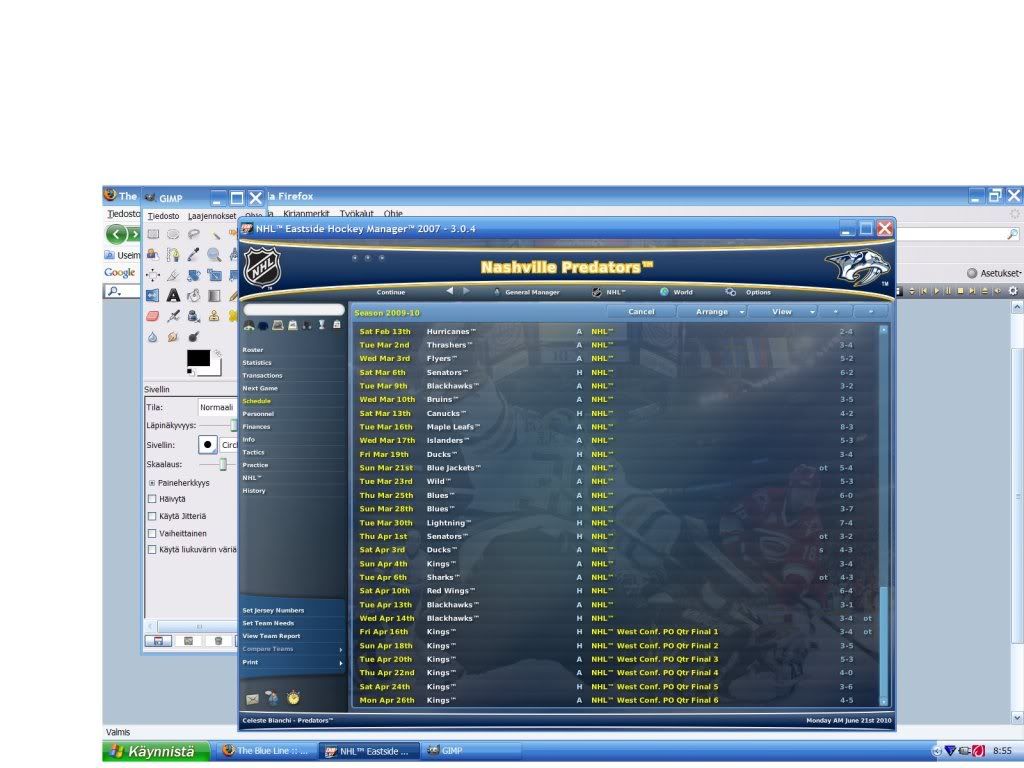Select the Move tool in GIMP toolbox
The height and width of the screenshot is (768, 1024).
pos(153,275)
